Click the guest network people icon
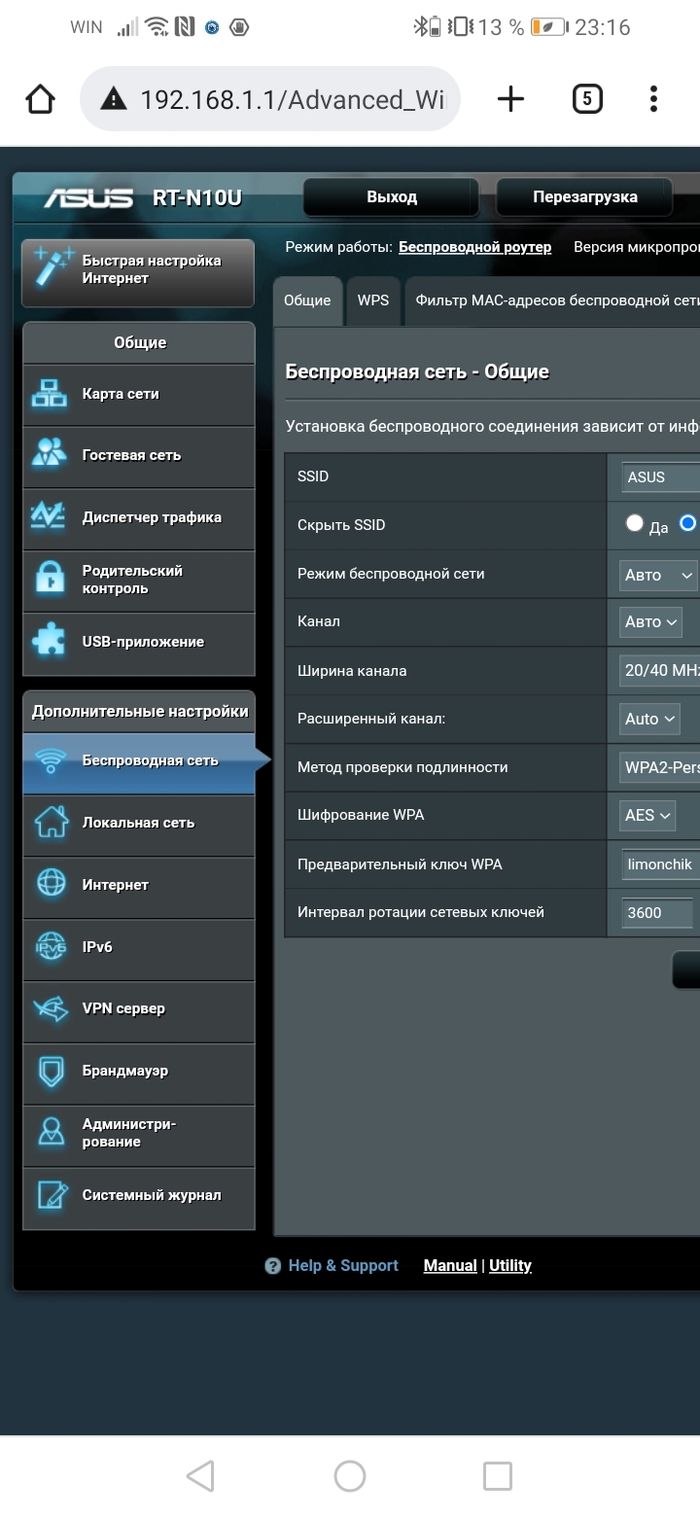 pyautogui.click(x=50, y=455)
